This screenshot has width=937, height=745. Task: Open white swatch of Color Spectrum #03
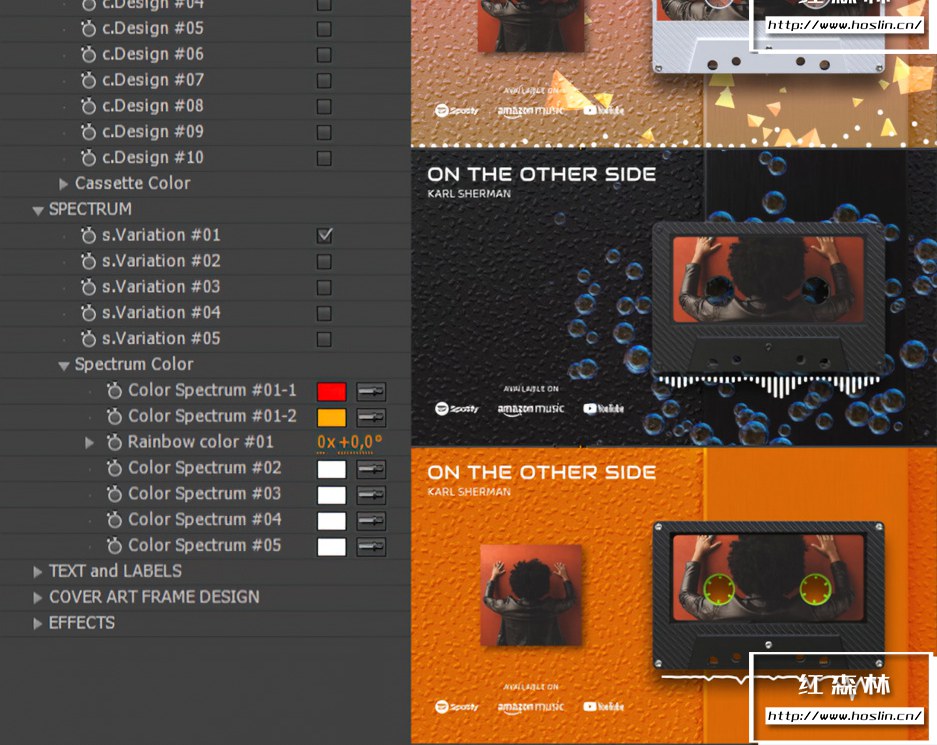coord(332,495)
